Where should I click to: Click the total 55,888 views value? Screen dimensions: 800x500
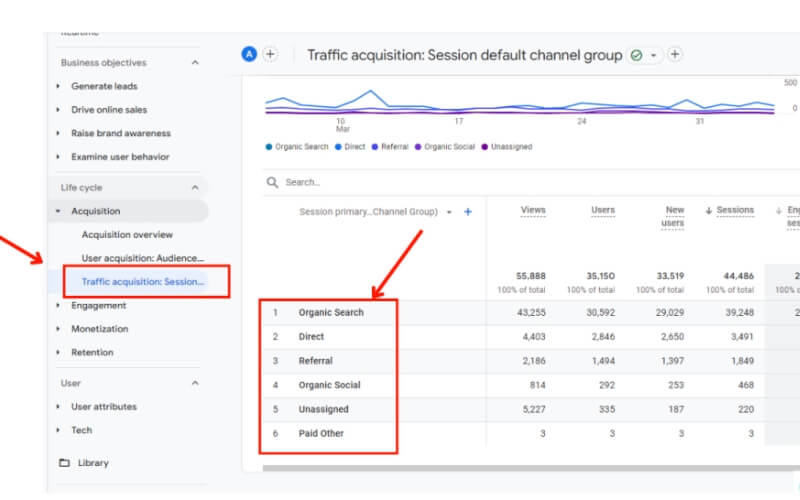[531, 276]
